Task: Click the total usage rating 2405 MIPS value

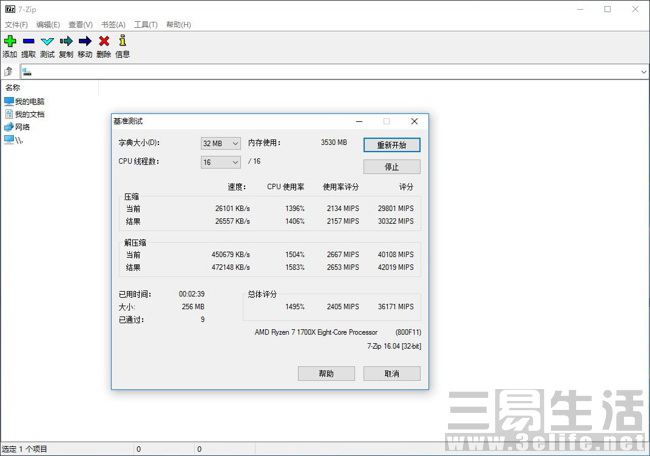Action: click(x=343, y=307)
